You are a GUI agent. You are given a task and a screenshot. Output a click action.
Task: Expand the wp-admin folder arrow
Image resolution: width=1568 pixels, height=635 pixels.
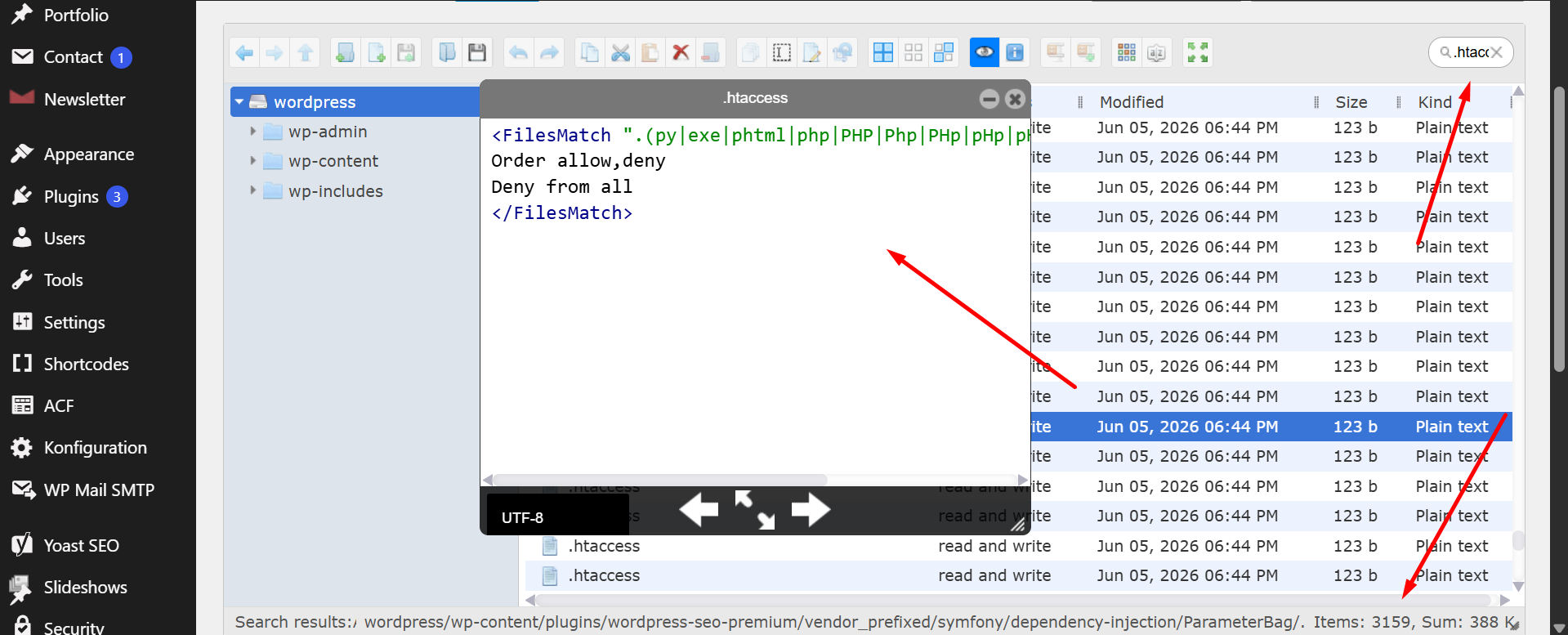[x=252, y=132]
